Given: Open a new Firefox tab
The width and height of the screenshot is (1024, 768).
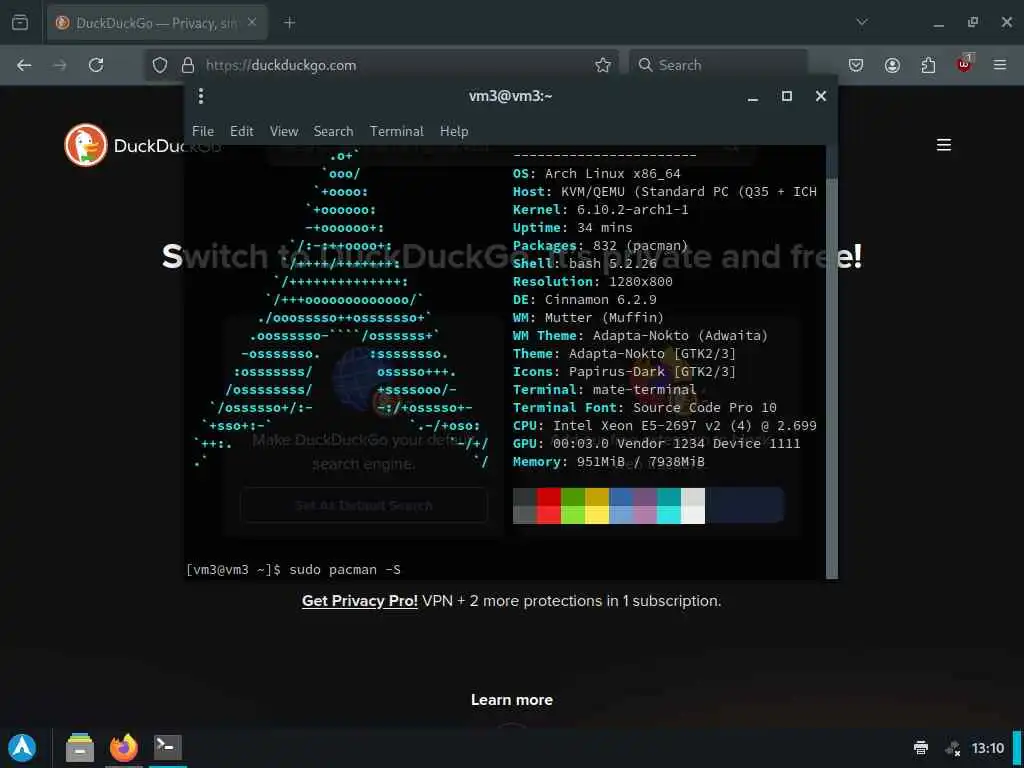Looking at the screenshot, I should click(289, 23).
